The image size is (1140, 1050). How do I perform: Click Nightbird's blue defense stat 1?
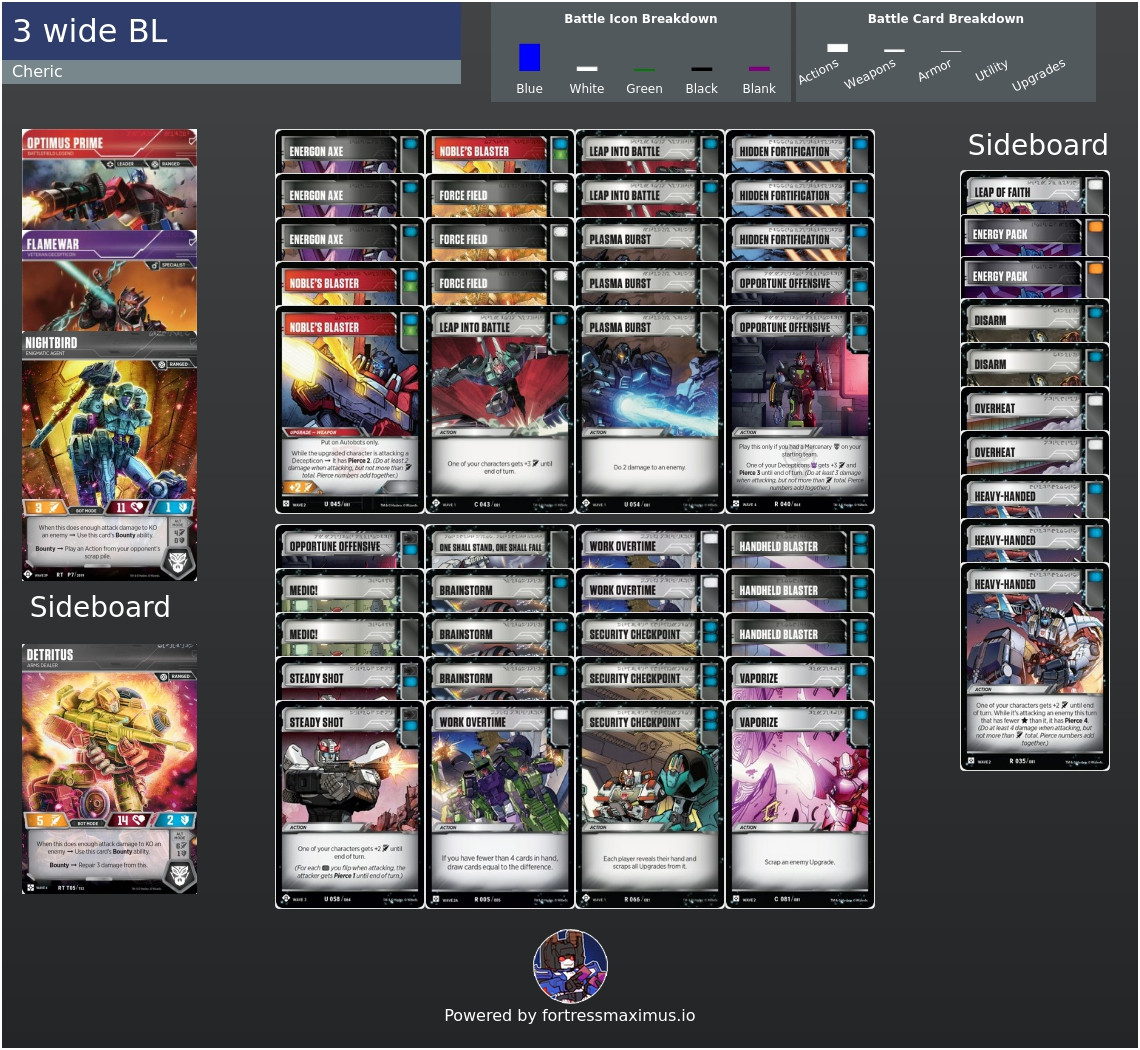coord(174,508)
